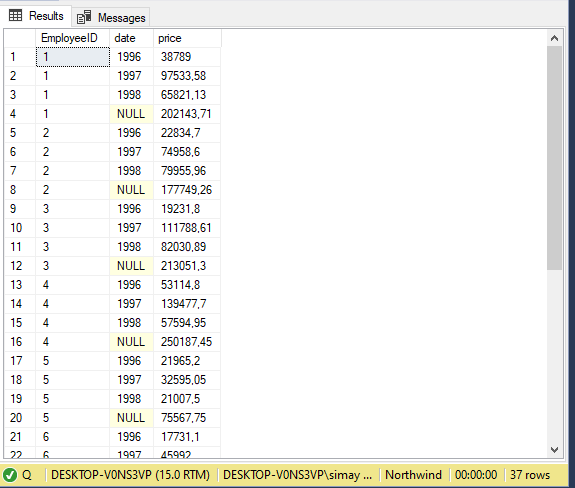Select row number 4 header
This screenshot has width=575, height=488.
pos(20,114)
